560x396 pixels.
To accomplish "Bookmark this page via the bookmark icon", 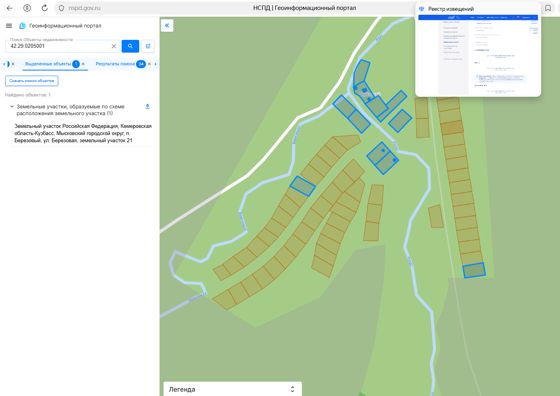I will (x=548, y=8).
